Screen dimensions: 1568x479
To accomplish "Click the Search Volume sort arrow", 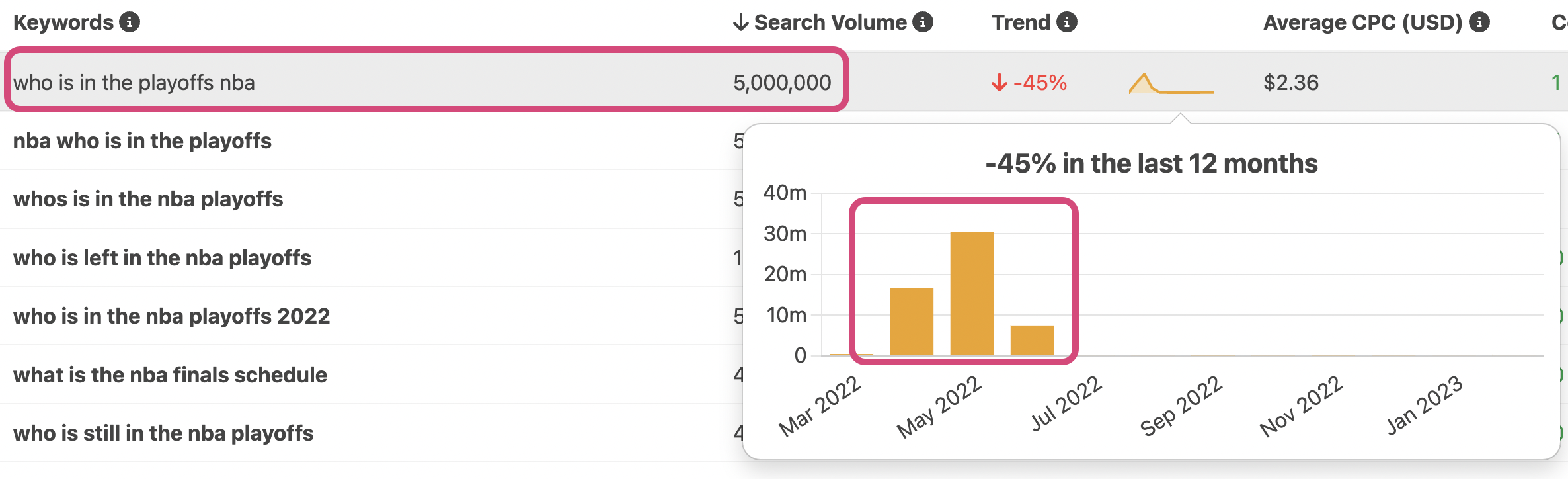I will (740, 22).
